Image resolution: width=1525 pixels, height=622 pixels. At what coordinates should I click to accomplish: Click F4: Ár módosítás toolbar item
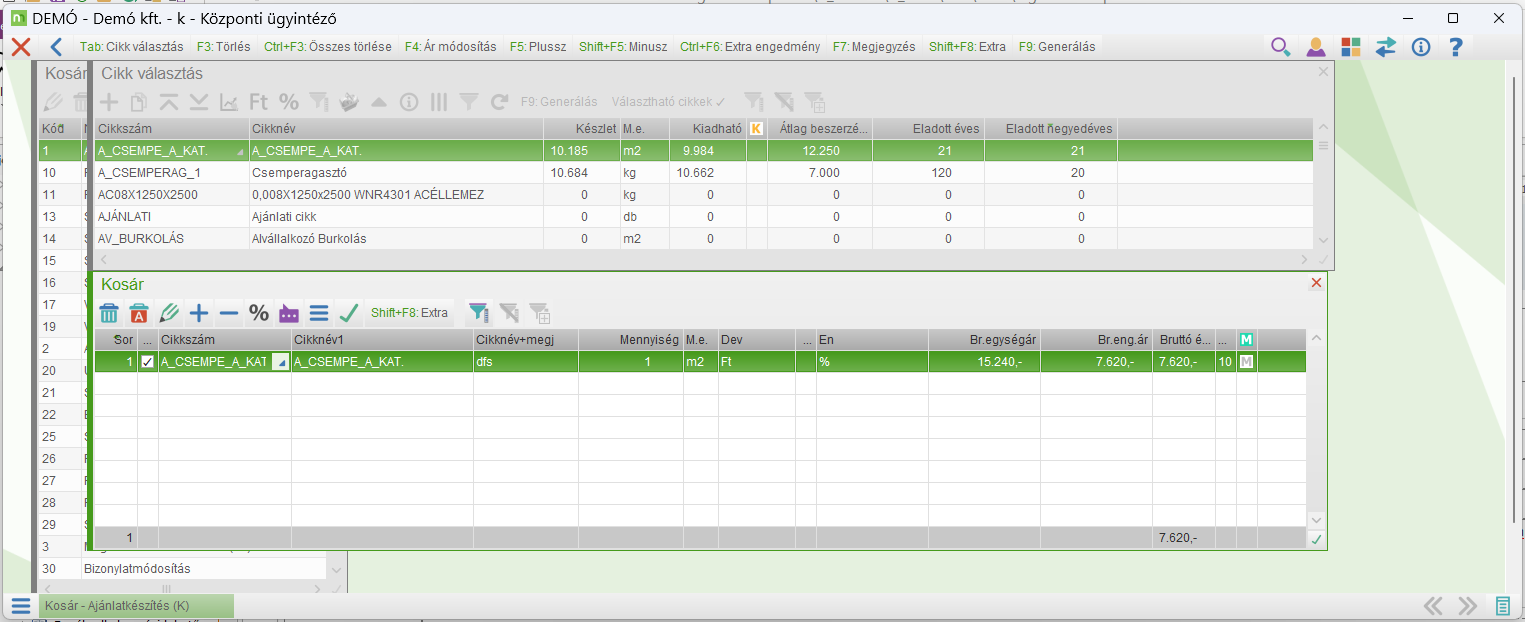pos(451,46)
